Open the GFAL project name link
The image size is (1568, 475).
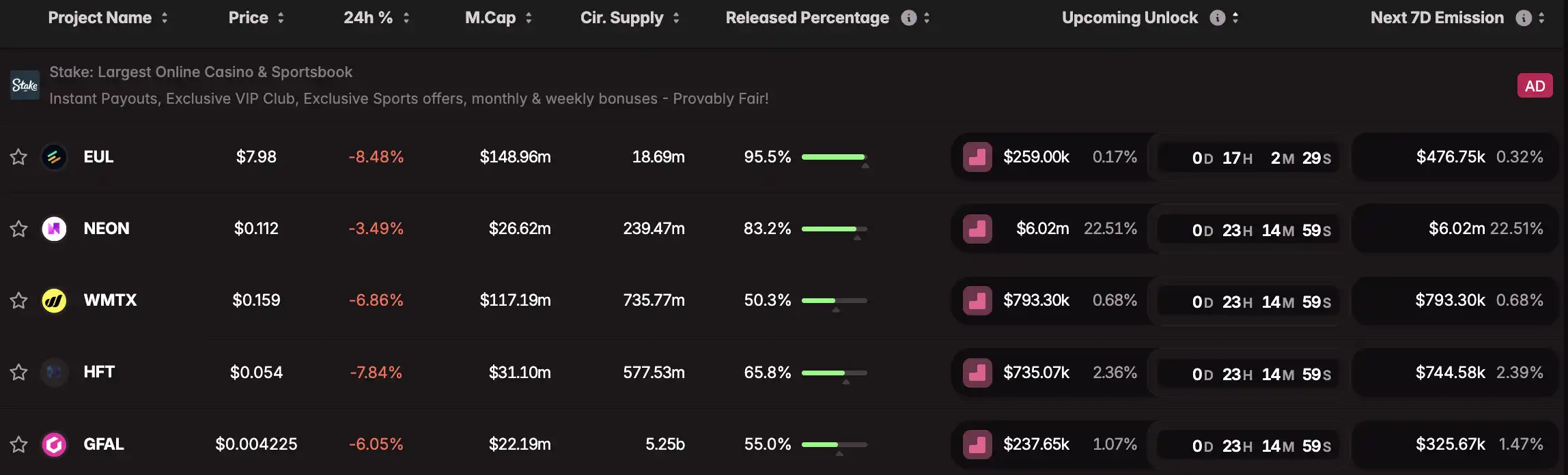(104, 444)
